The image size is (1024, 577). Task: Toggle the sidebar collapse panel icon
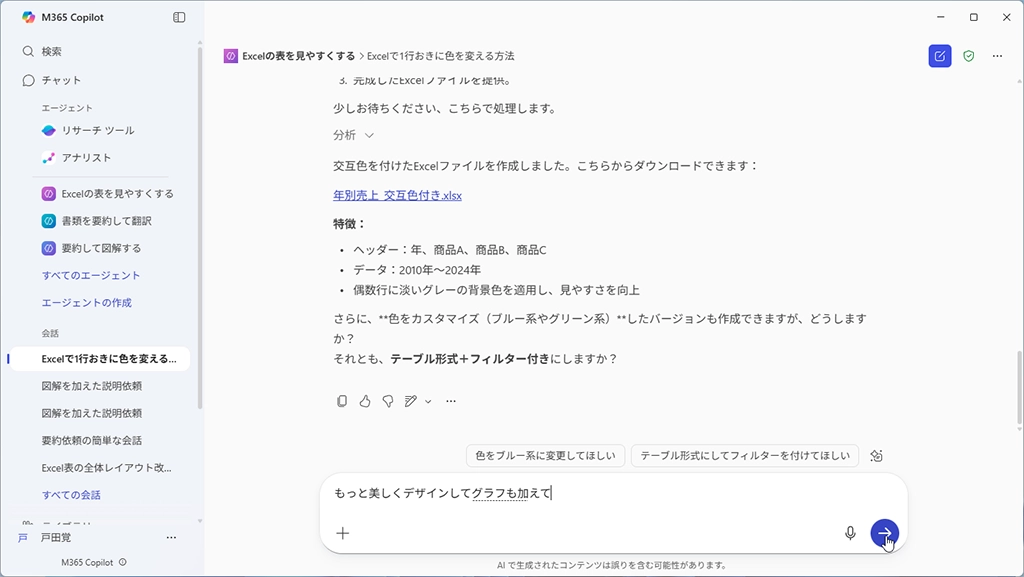coord(179,17)
